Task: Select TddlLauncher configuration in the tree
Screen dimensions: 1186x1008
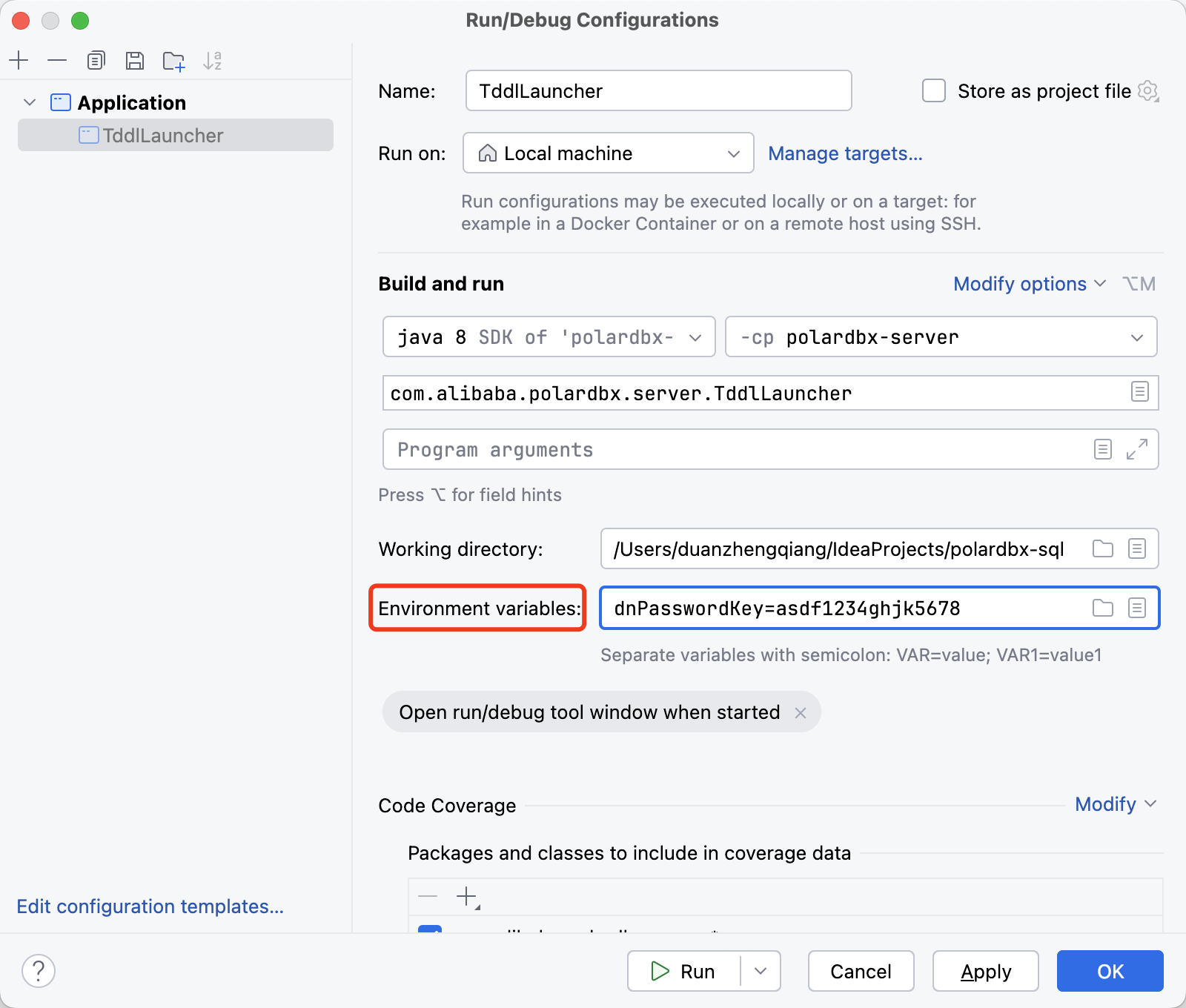Action: (163, 136)
